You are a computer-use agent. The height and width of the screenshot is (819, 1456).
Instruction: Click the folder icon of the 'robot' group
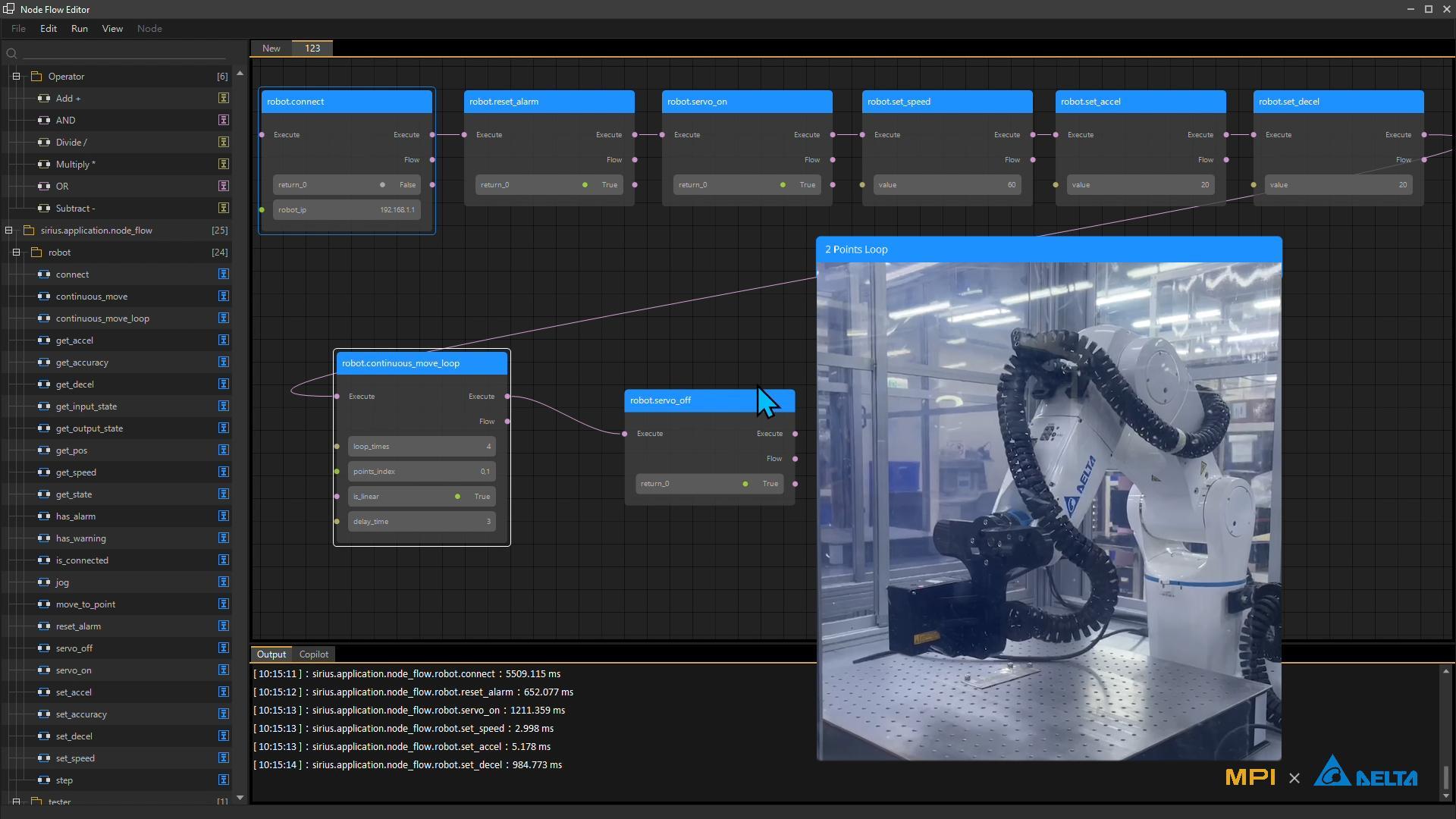click(x=36, y=253)
